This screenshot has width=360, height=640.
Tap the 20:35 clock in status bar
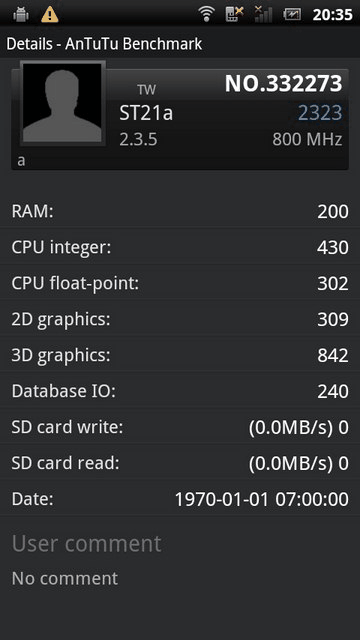(x=332, y=15)
